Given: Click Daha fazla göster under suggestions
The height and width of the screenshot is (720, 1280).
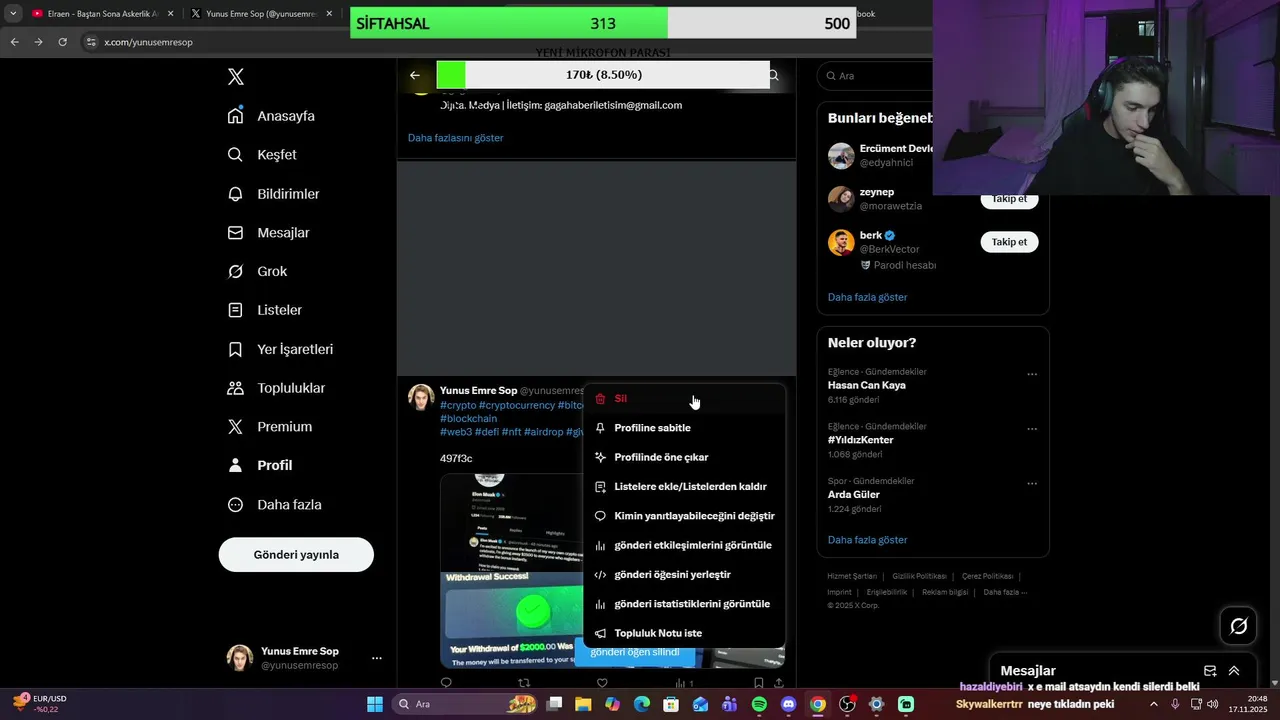Looking at the screenshot, I should [867, 297].
